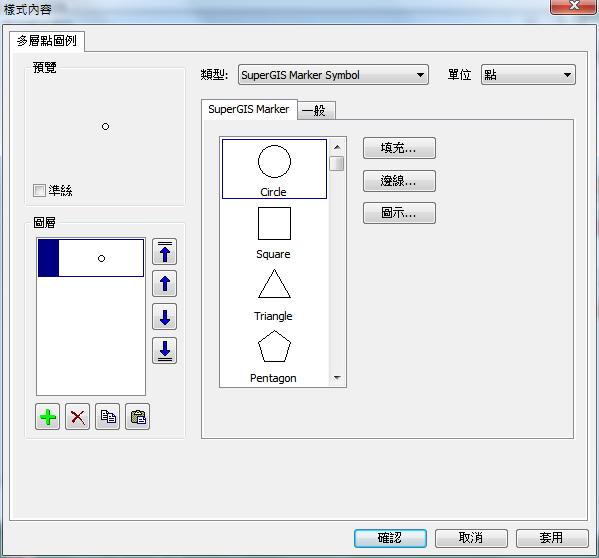Click the 圖示... icon button
Screen dimensions: 599x558
[x=399, y=213]
